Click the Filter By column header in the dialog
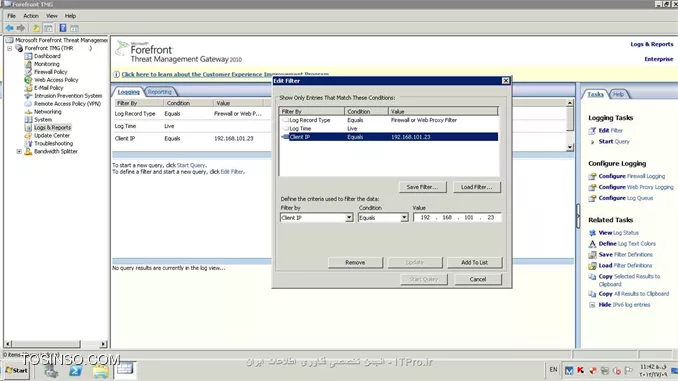678x381 pixels. click(311, 111)
